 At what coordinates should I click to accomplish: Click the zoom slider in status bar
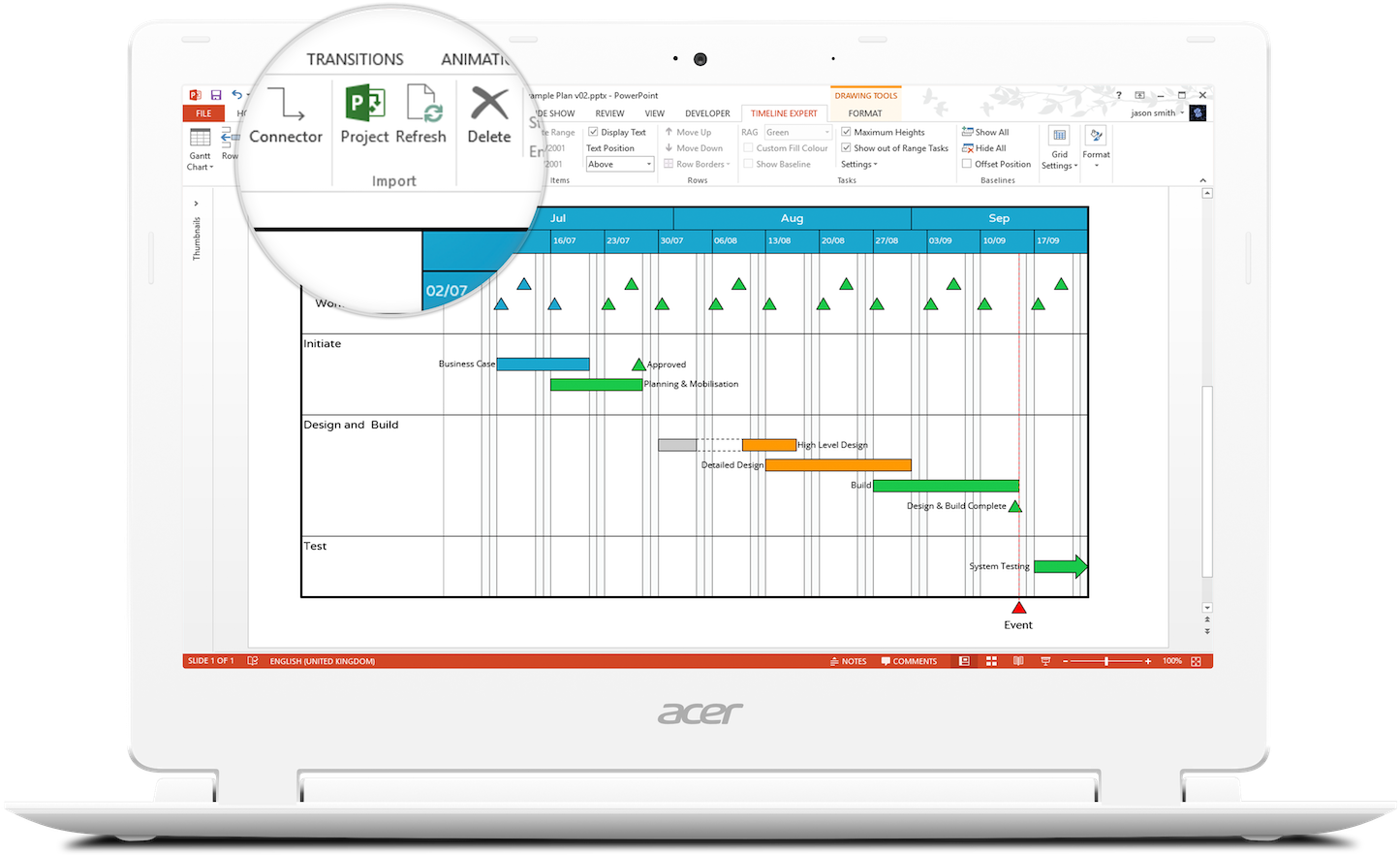1105,661
